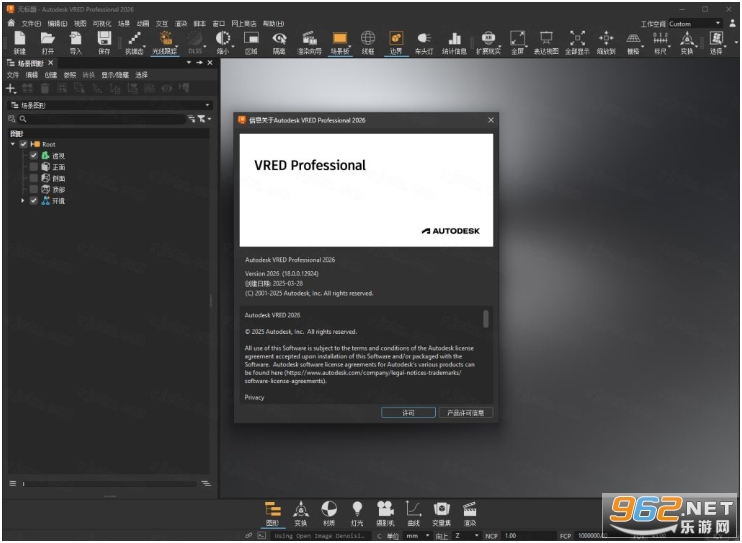Toggle the 顶部 (Top) camera checkbox
This screenshot has height=543, width=742.
34,189
